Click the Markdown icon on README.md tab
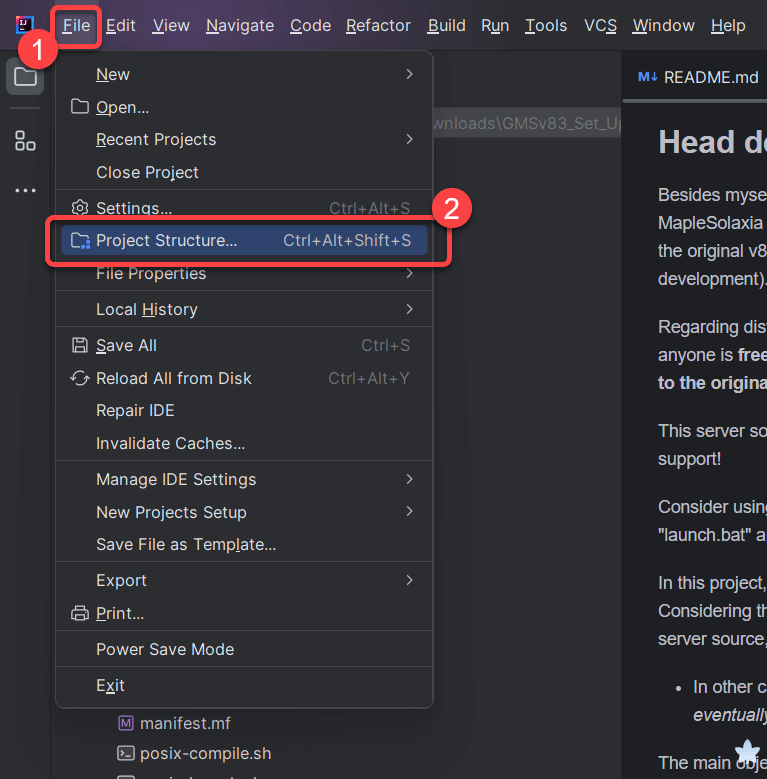 pos(647,77)
